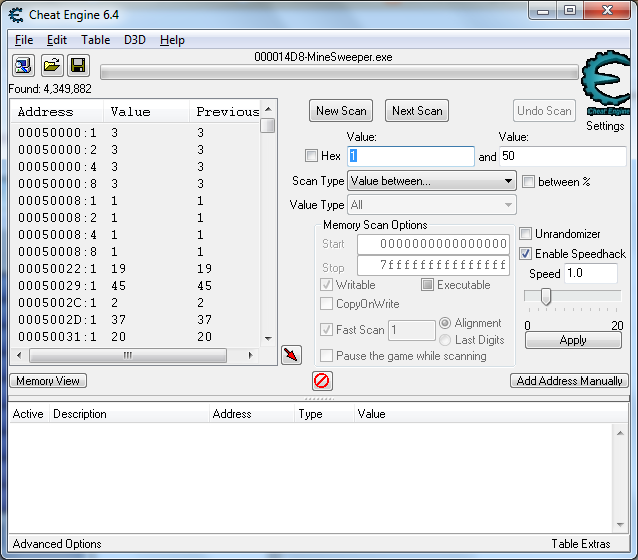Click results list scroll up arrow
Viewport: 638px width, 560px height.
point(268,109)
